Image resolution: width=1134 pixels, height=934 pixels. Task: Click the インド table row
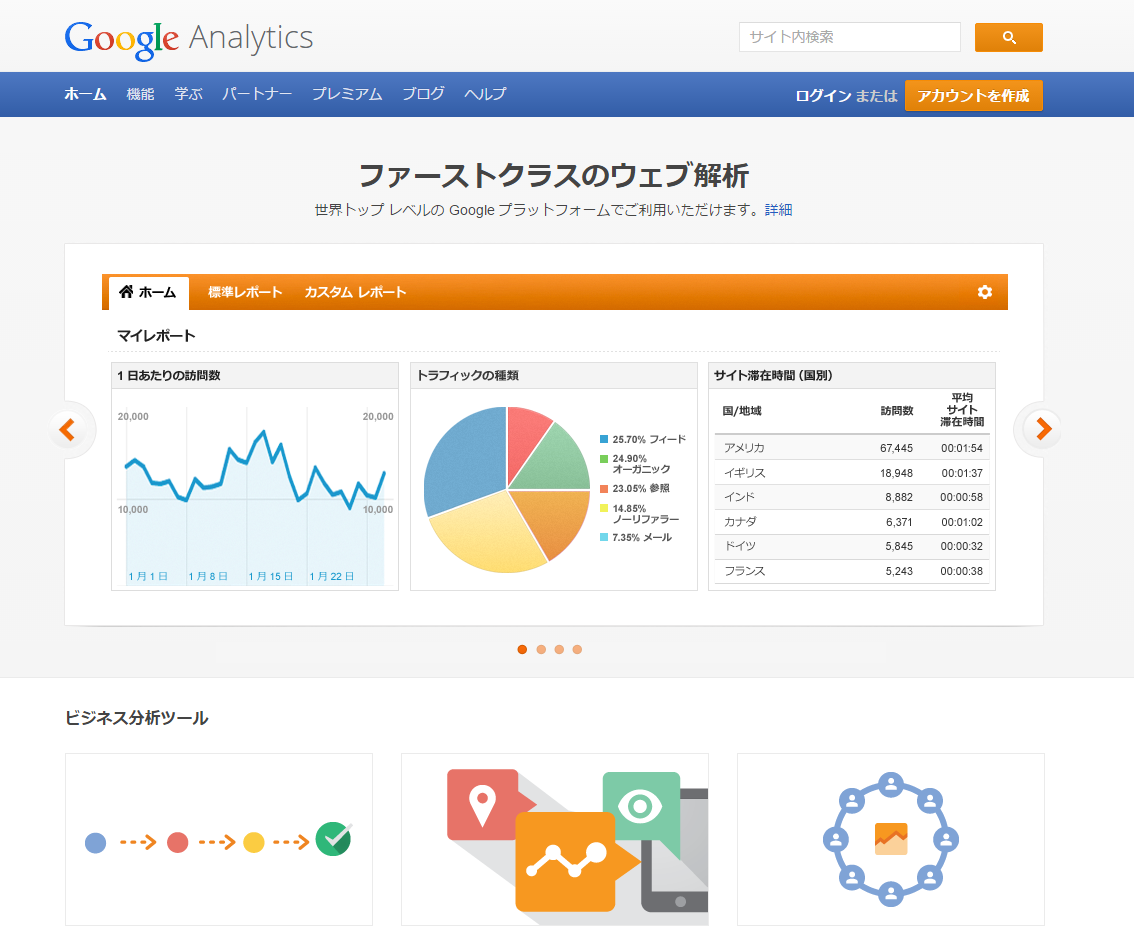[x=852, y=497]
